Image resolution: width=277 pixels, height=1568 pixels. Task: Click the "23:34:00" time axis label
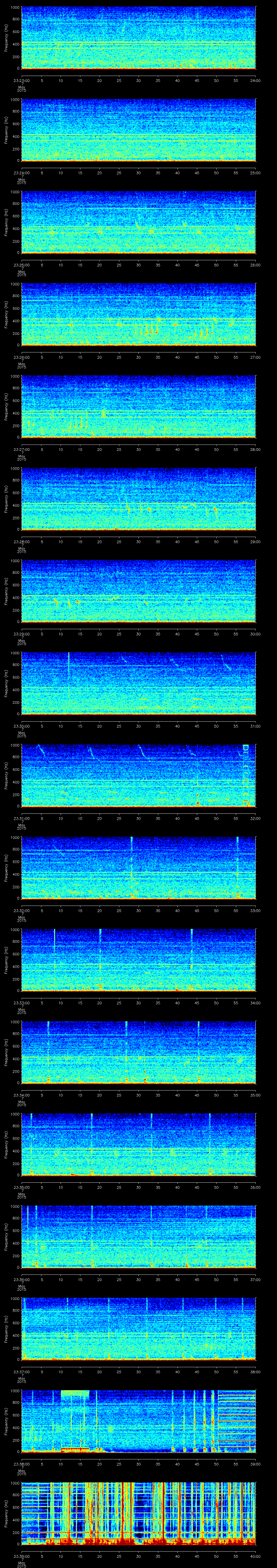pos(21,1095)
